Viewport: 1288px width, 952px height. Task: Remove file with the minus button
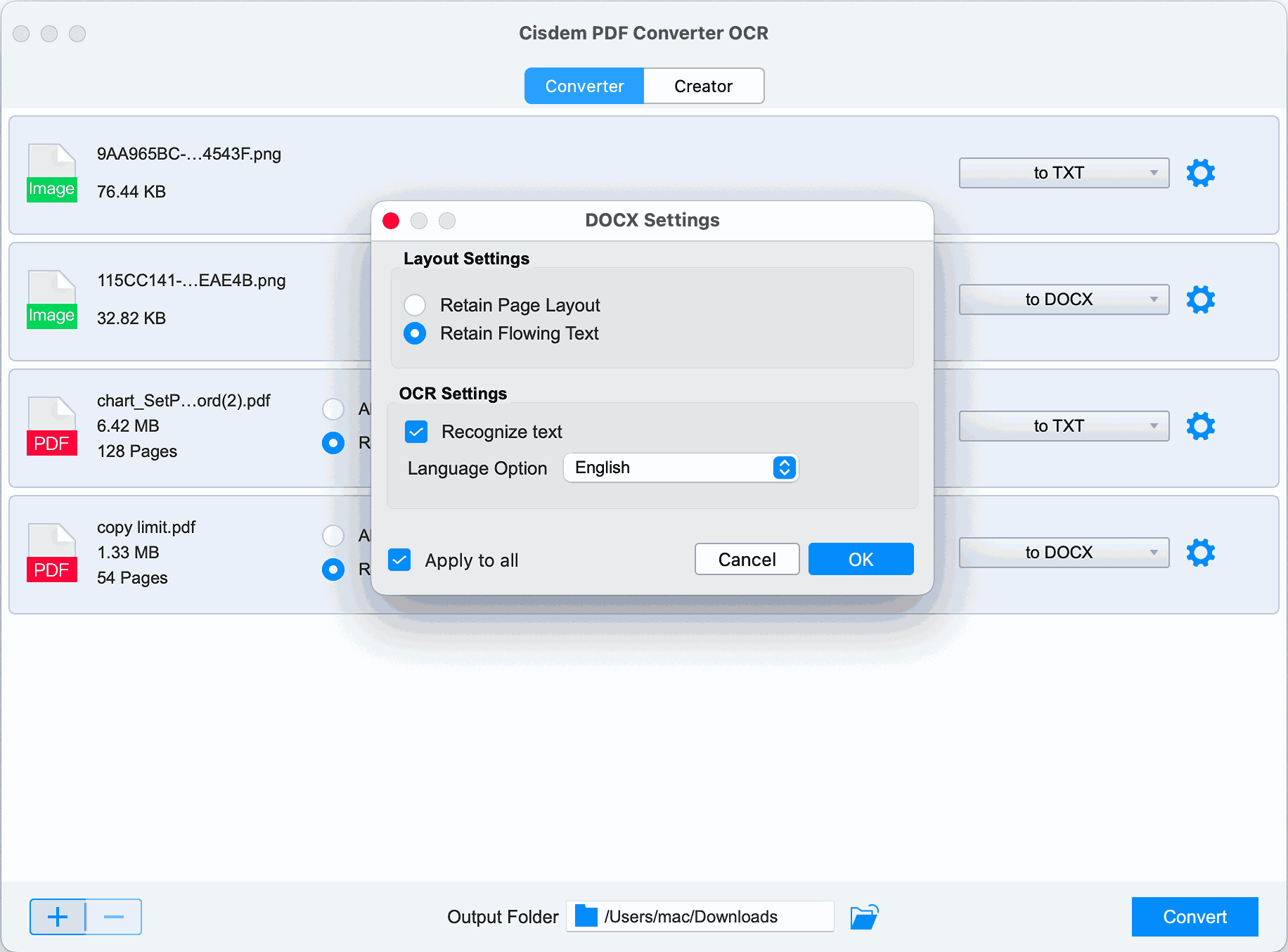click(114, 917)
